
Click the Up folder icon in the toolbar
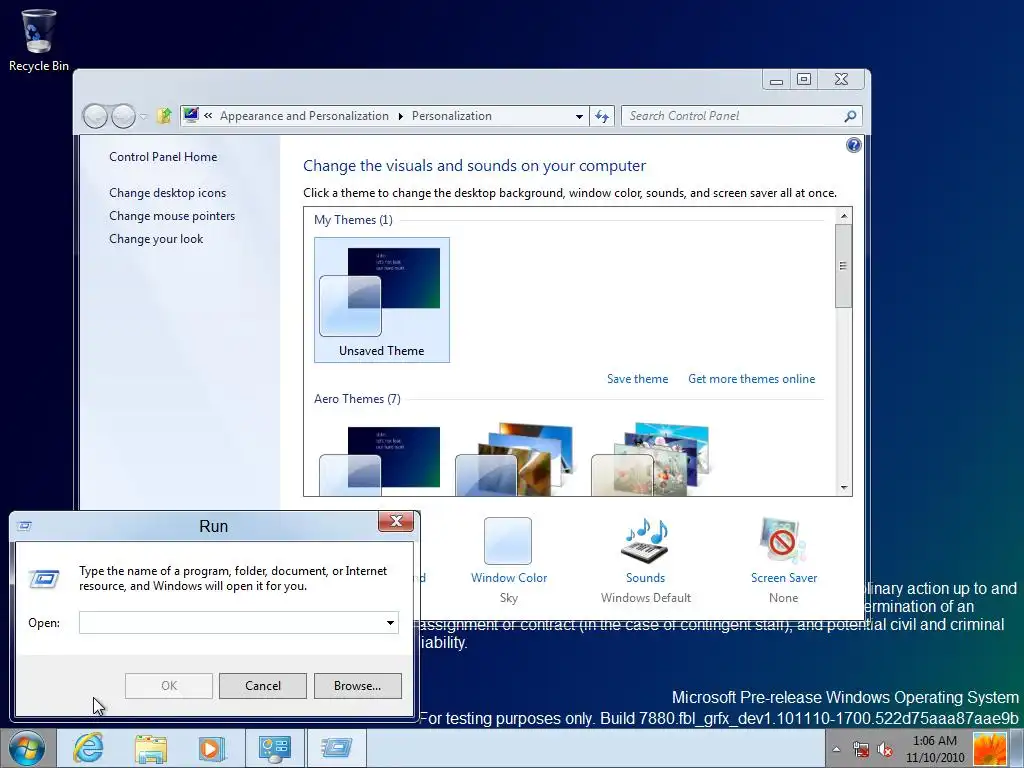165,116
